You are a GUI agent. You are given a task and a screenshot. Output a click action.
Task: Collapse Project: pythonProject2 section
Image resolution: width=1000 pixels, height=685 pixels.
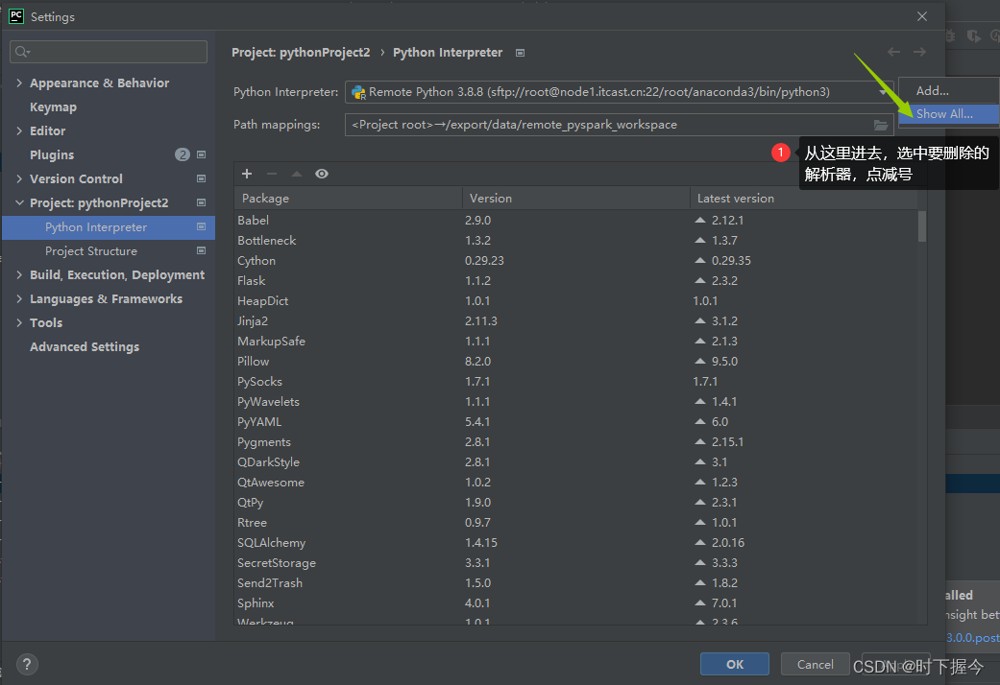19,203
